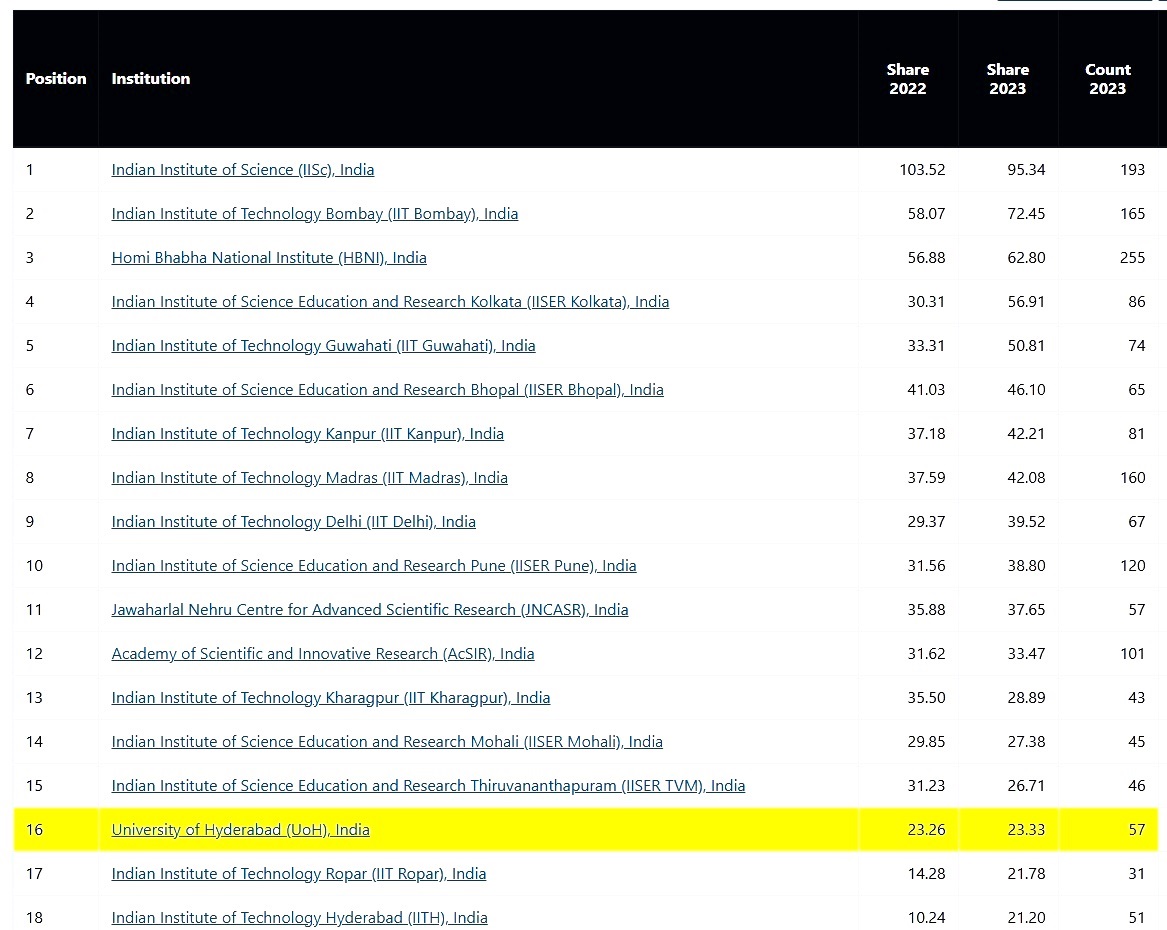Select the Share 2022 value 35.50

coord(927,697)
